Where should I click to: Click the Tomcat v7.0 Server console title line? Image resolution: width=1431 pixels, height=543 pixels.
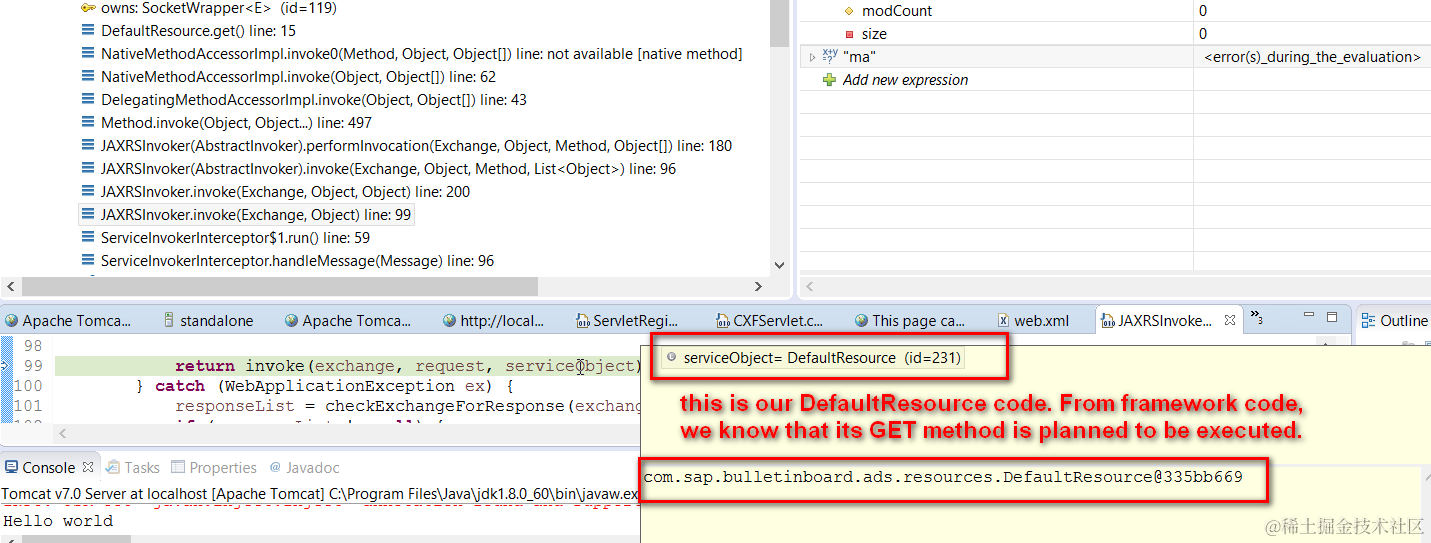click(320, 494)
